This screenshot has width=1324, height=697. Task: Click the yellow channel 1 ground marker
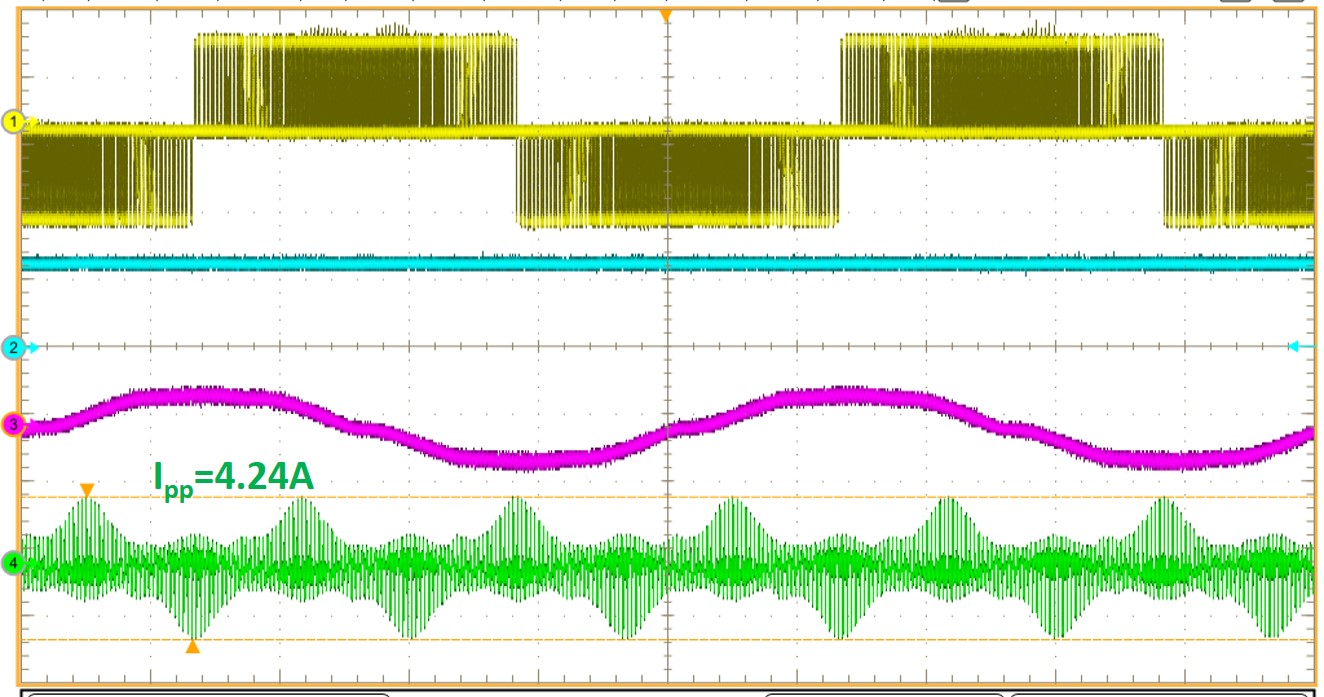coord(13,122)
